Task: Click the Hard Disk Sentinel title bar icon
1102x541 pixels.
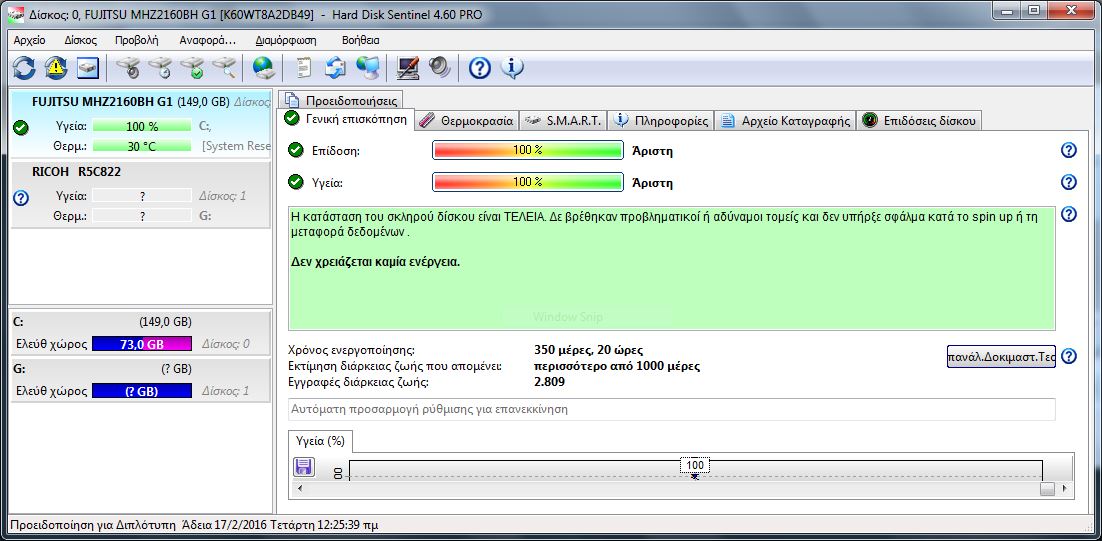Action: point(14,13)
